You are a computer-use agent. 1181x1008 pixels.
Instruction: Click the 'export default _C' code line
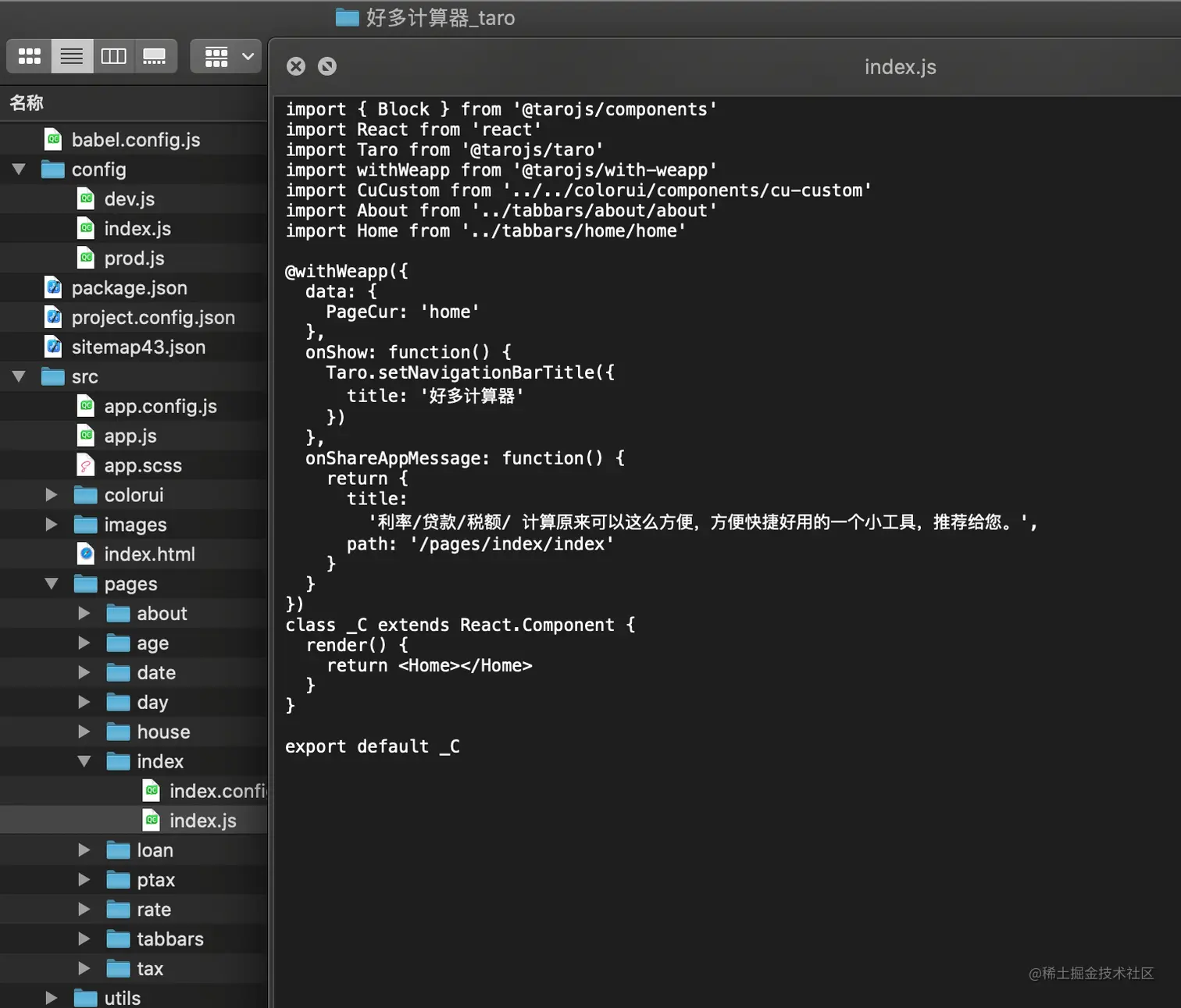pos(373,747)
